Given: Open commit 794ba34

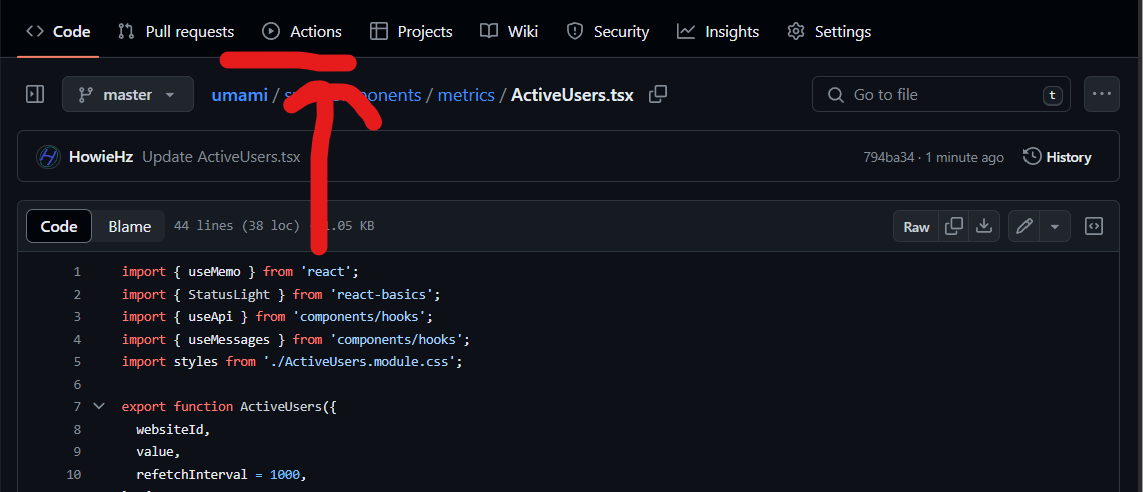Looking at the screenshot, I should tap(890, 157).
